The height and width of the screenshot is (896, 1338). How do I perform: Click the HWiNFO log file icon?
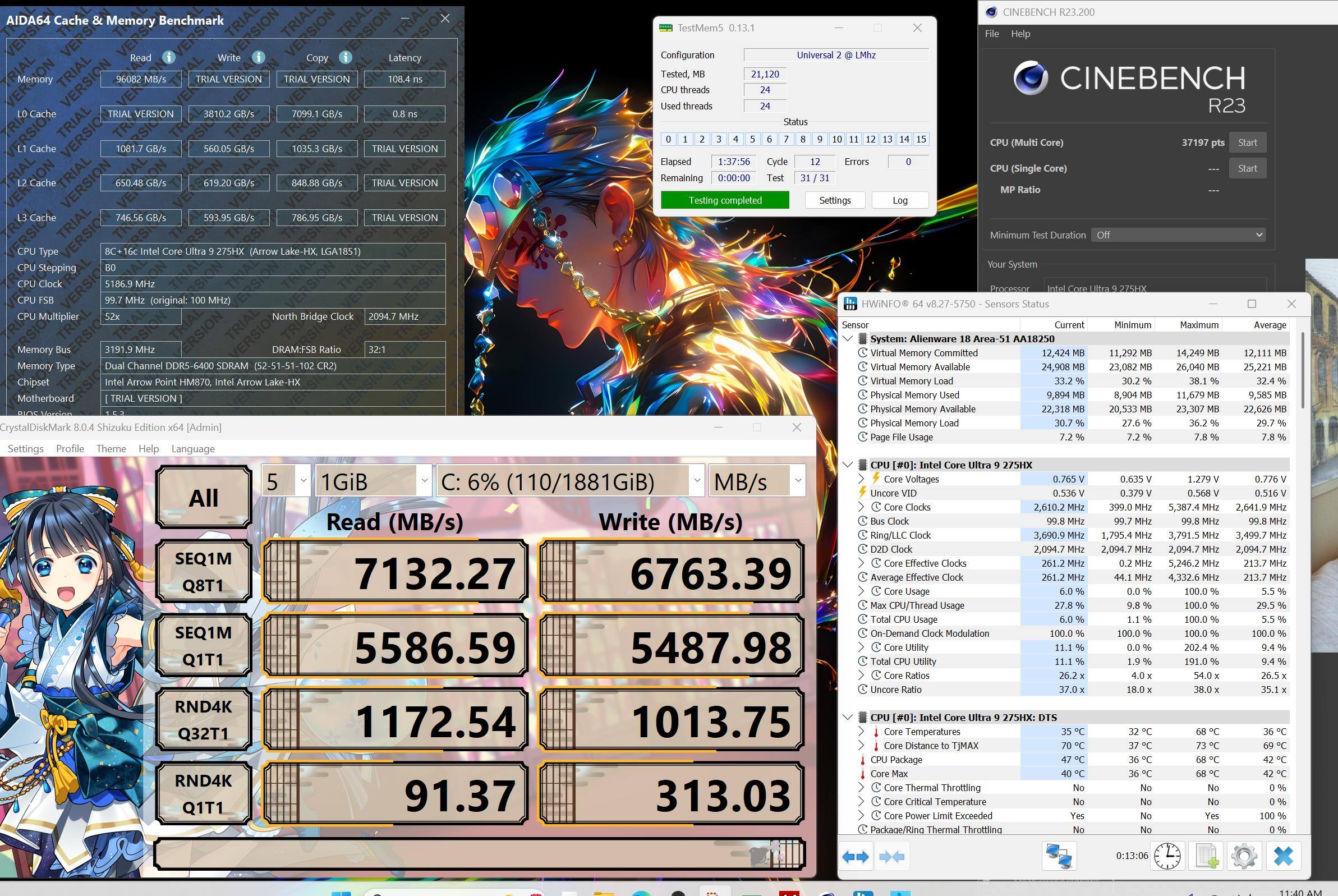pos(1206,856)
